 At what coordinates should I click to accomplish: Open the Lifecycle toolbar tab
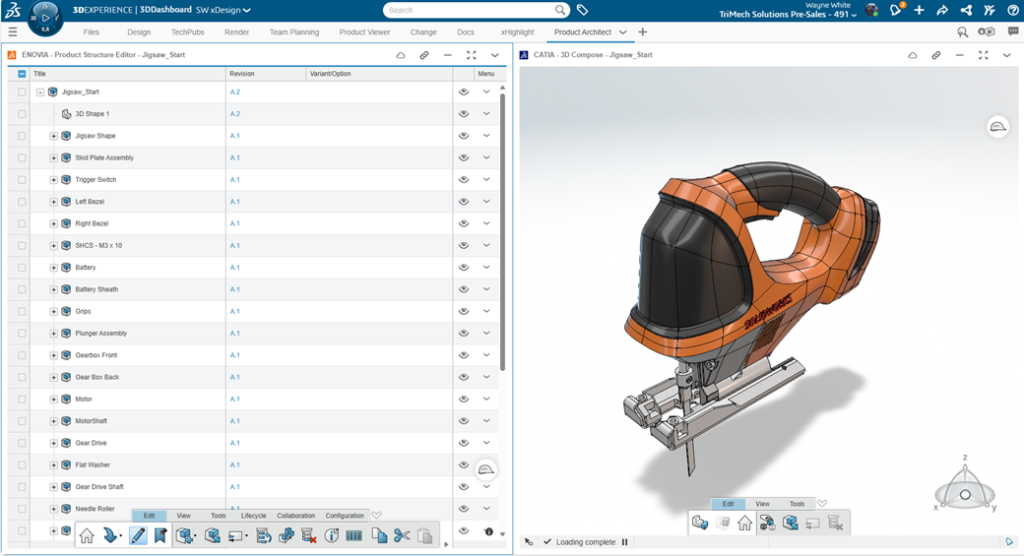tap(254, 516)
